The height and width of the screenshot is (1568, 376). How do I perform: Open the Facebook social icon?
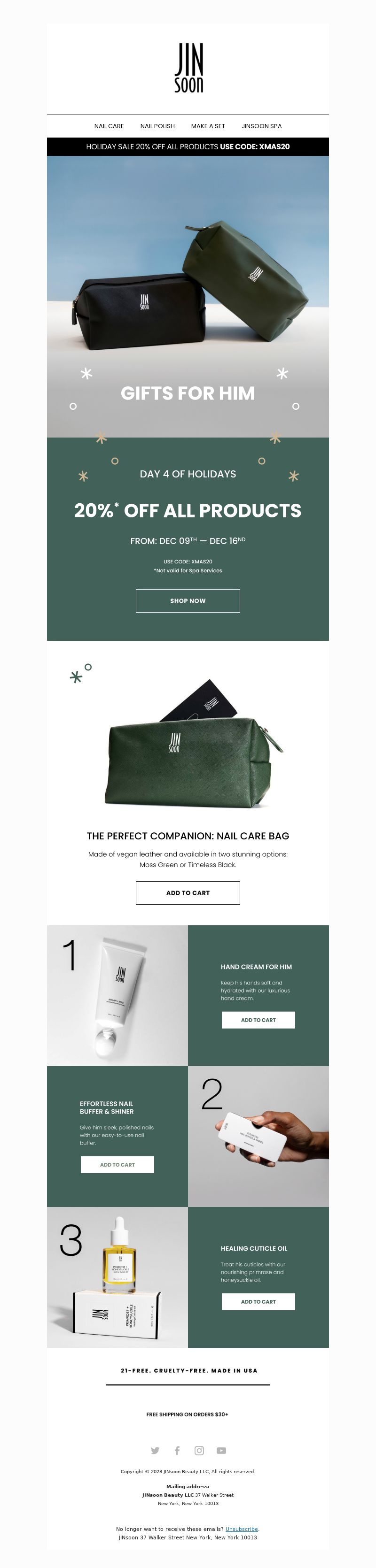coord(177,1451)
